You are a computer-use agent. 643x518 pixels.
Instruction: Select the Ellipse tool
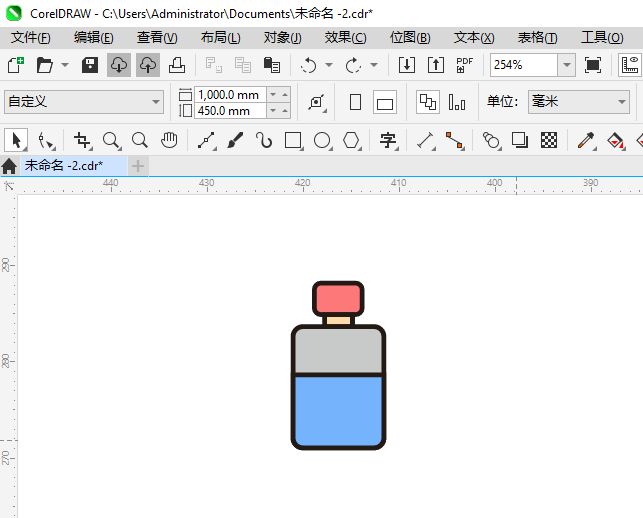point(322,140)
